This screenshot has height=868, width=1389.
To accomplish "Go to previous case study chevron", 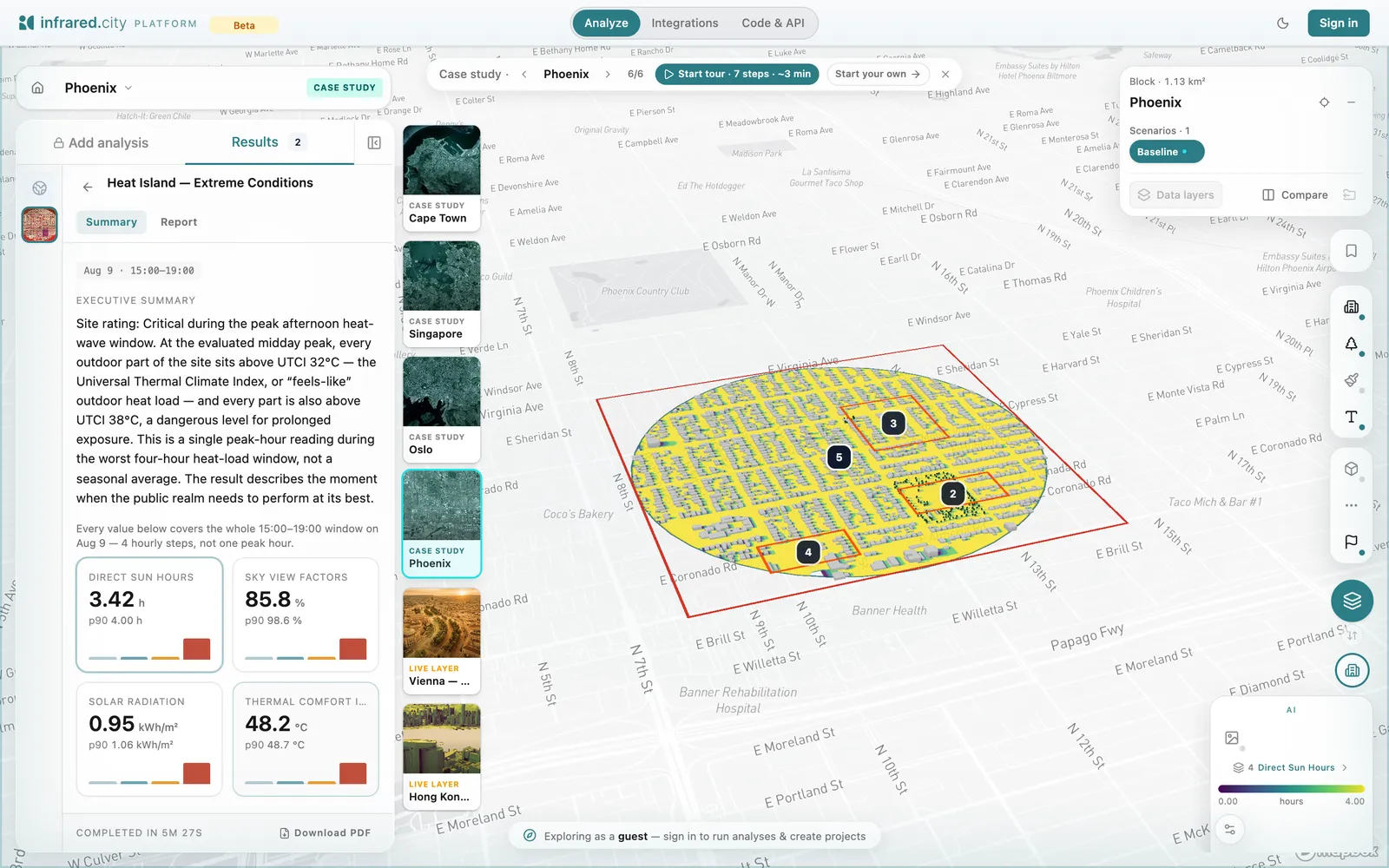I will coord(523,74).
